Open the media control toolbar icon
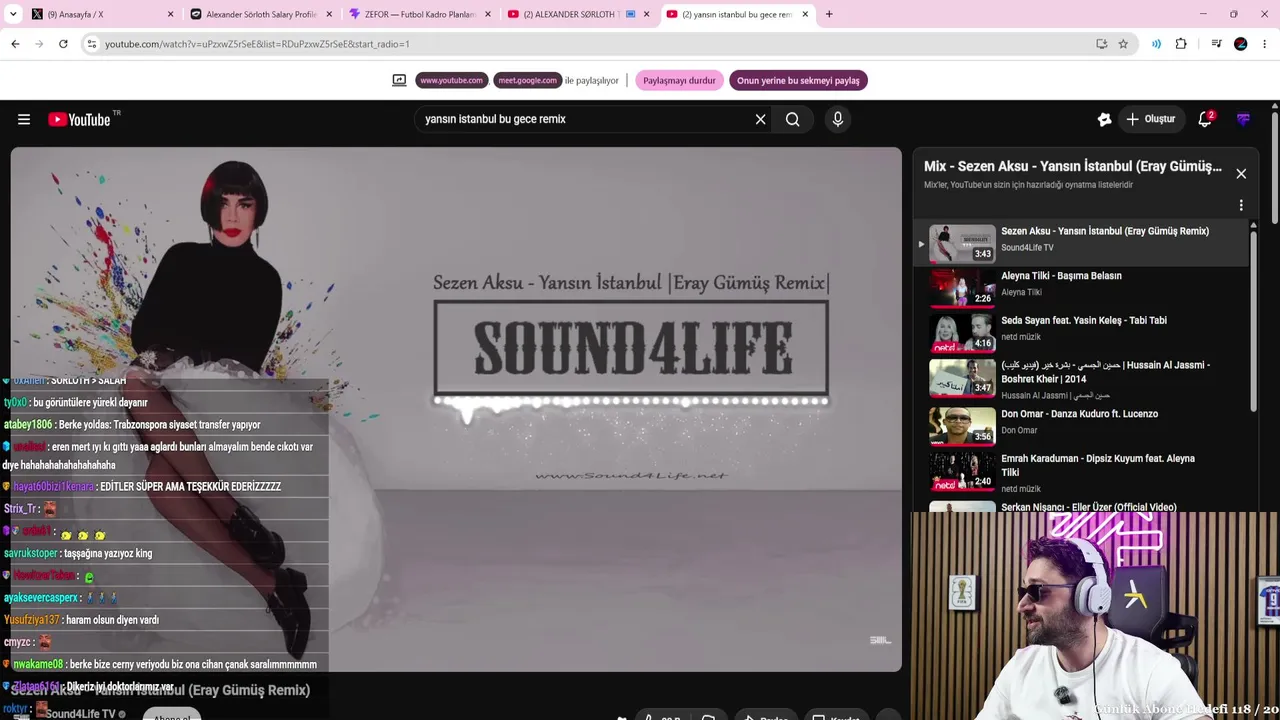The image size is (1280, 720). (x=1216, y=44)
